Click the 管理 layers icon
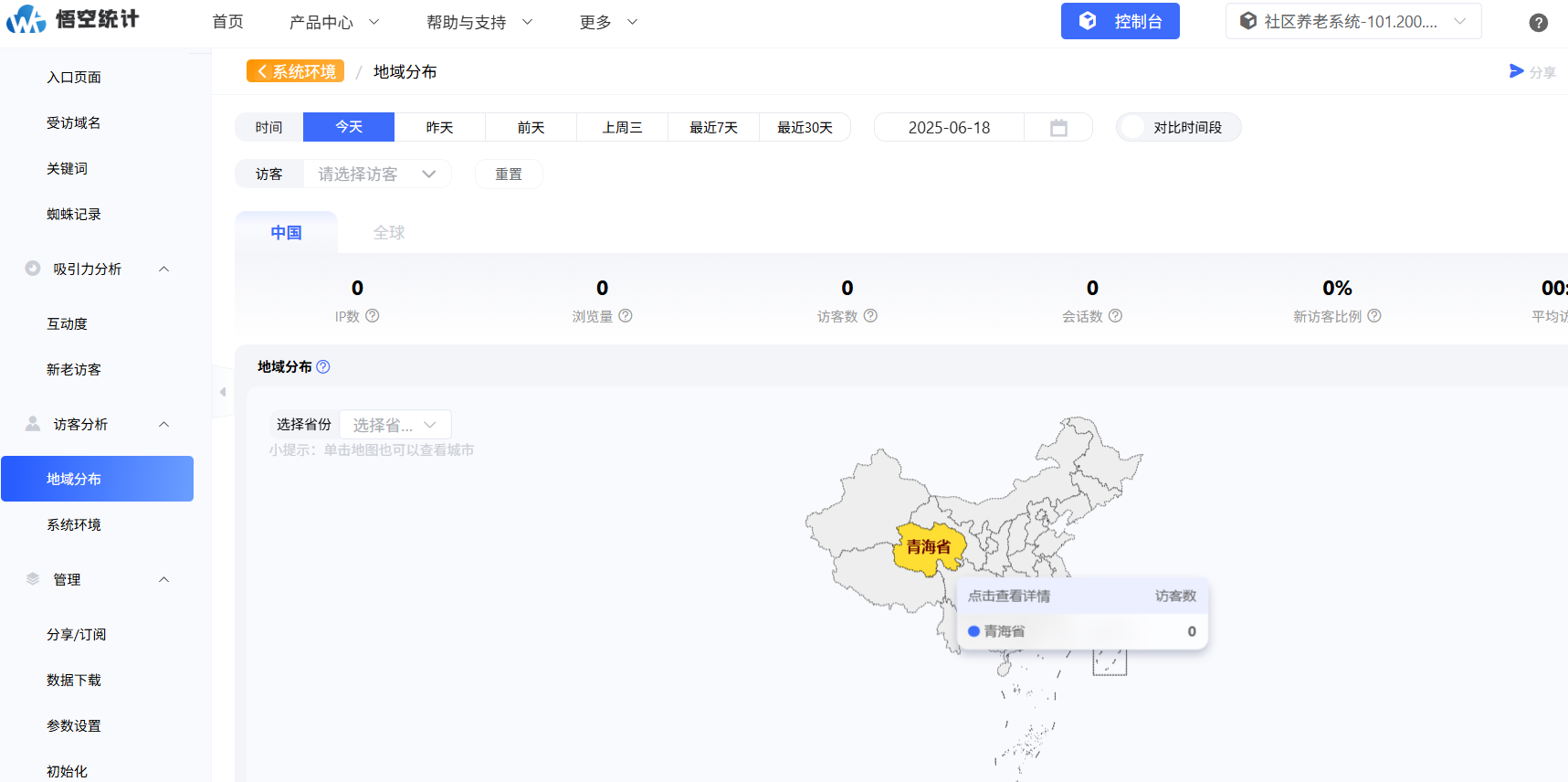1568x782 pixels. [33, 579]
